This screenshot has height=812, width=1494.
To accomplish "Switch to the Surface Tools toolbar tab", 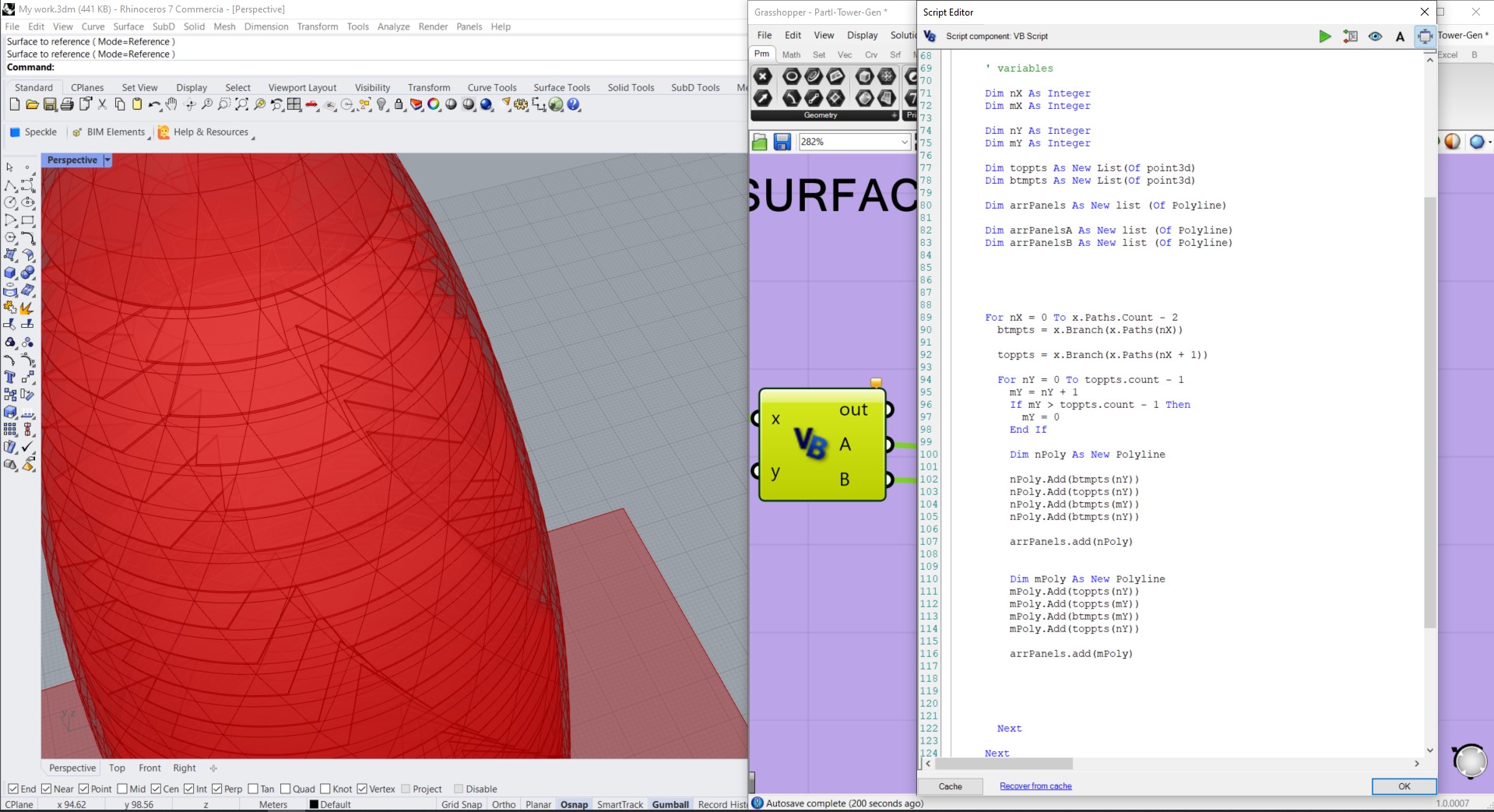I will point(561,87).
